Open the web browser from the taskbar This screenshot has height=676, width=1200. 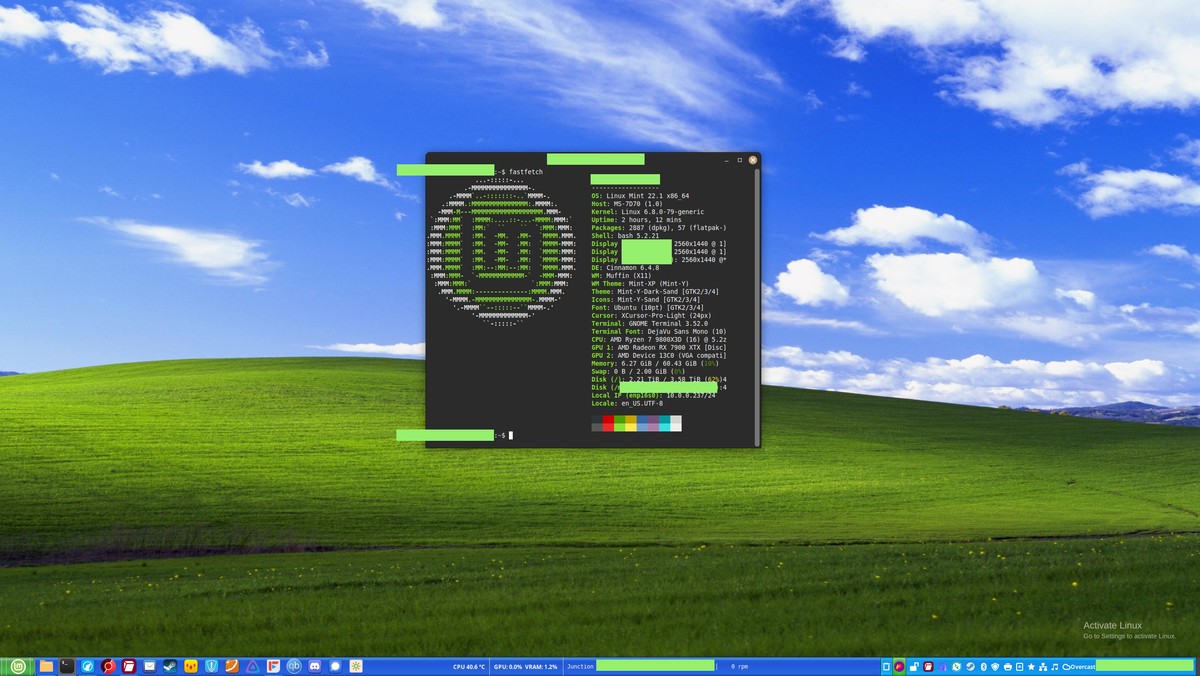[87, 666]
